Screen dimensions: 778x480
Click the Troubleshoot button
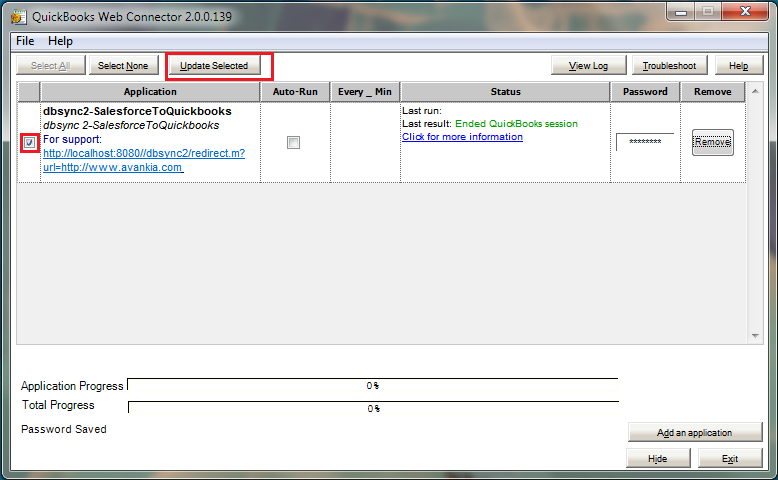669,66
